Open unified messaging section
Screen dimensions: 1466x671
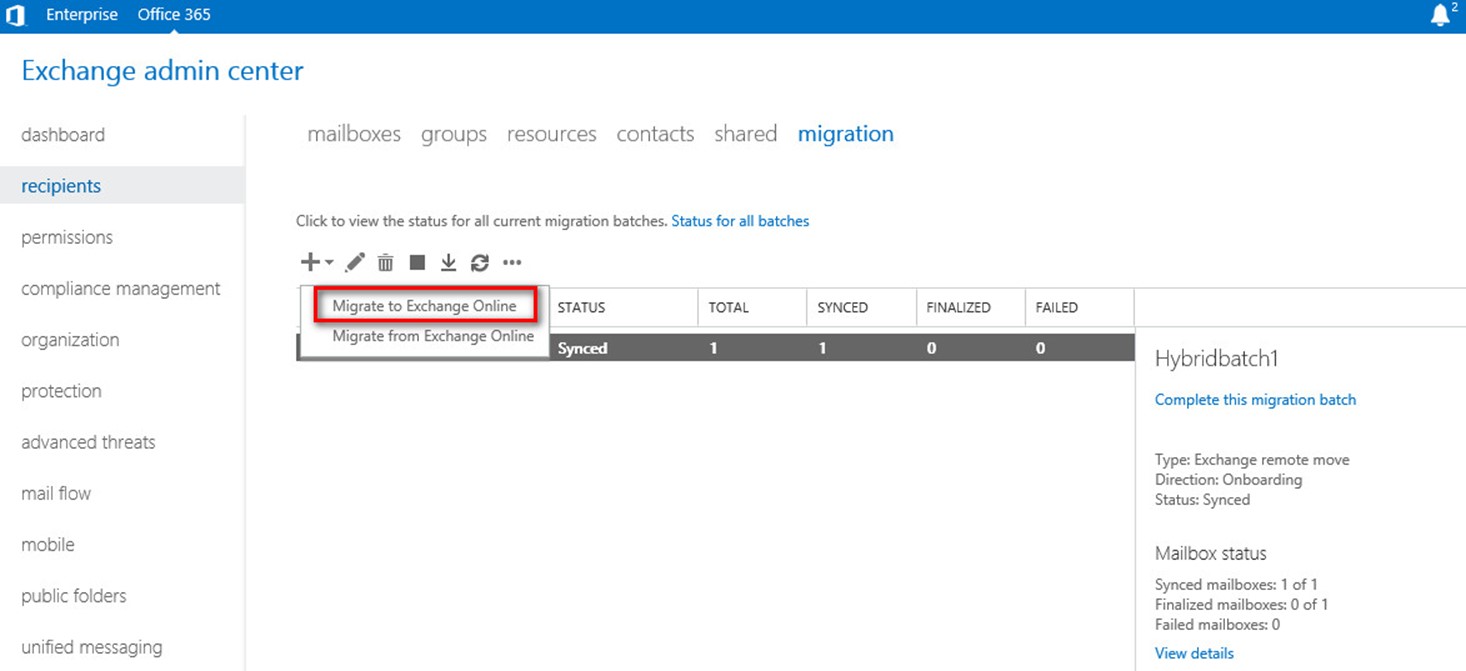pos(91,647)
